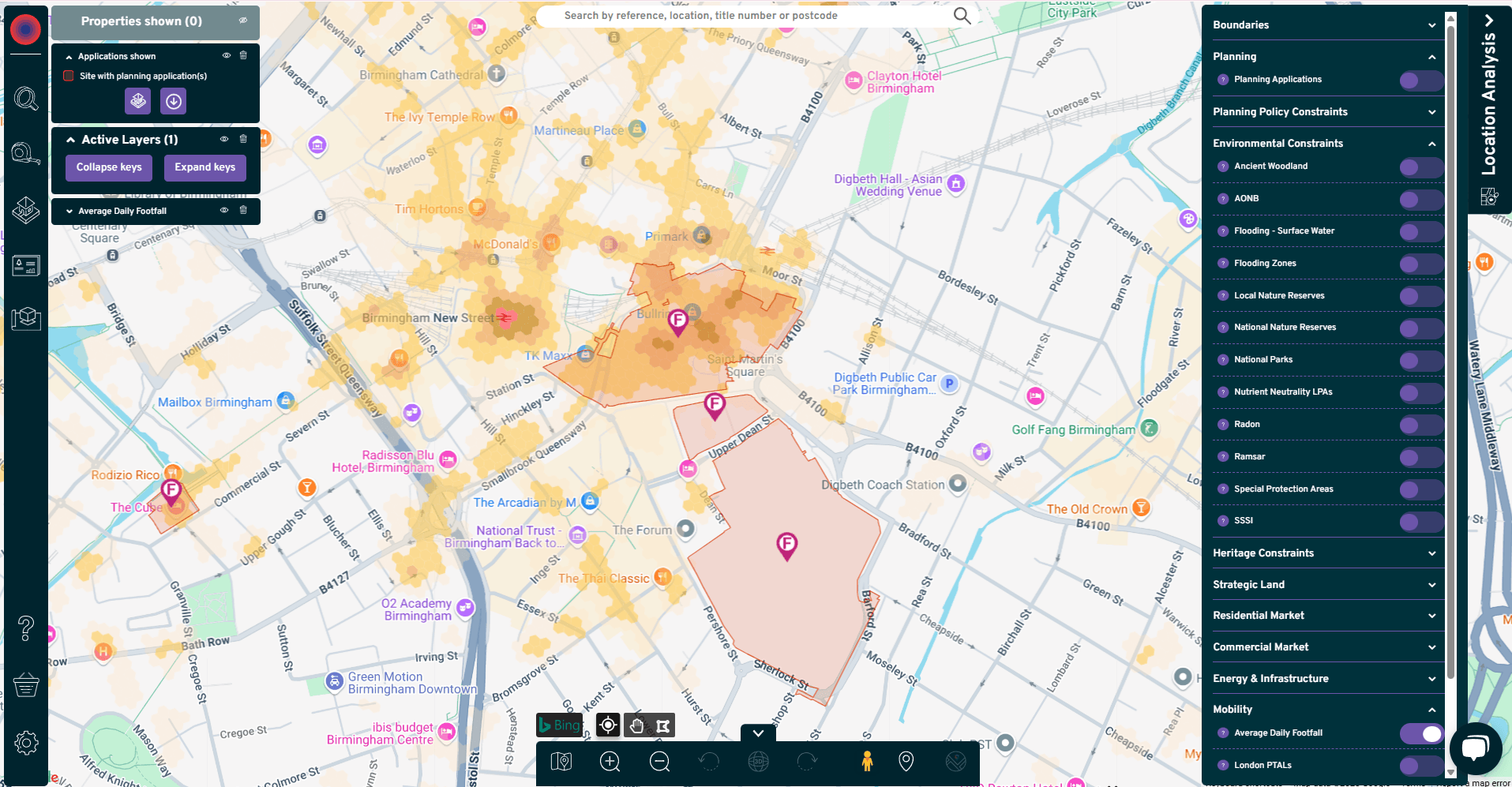Image resolution: width=1512 pixels, height=787 pixels.
Task: Switch off the Average Daily Footfall toggle
Action: tap(1421, 733)
